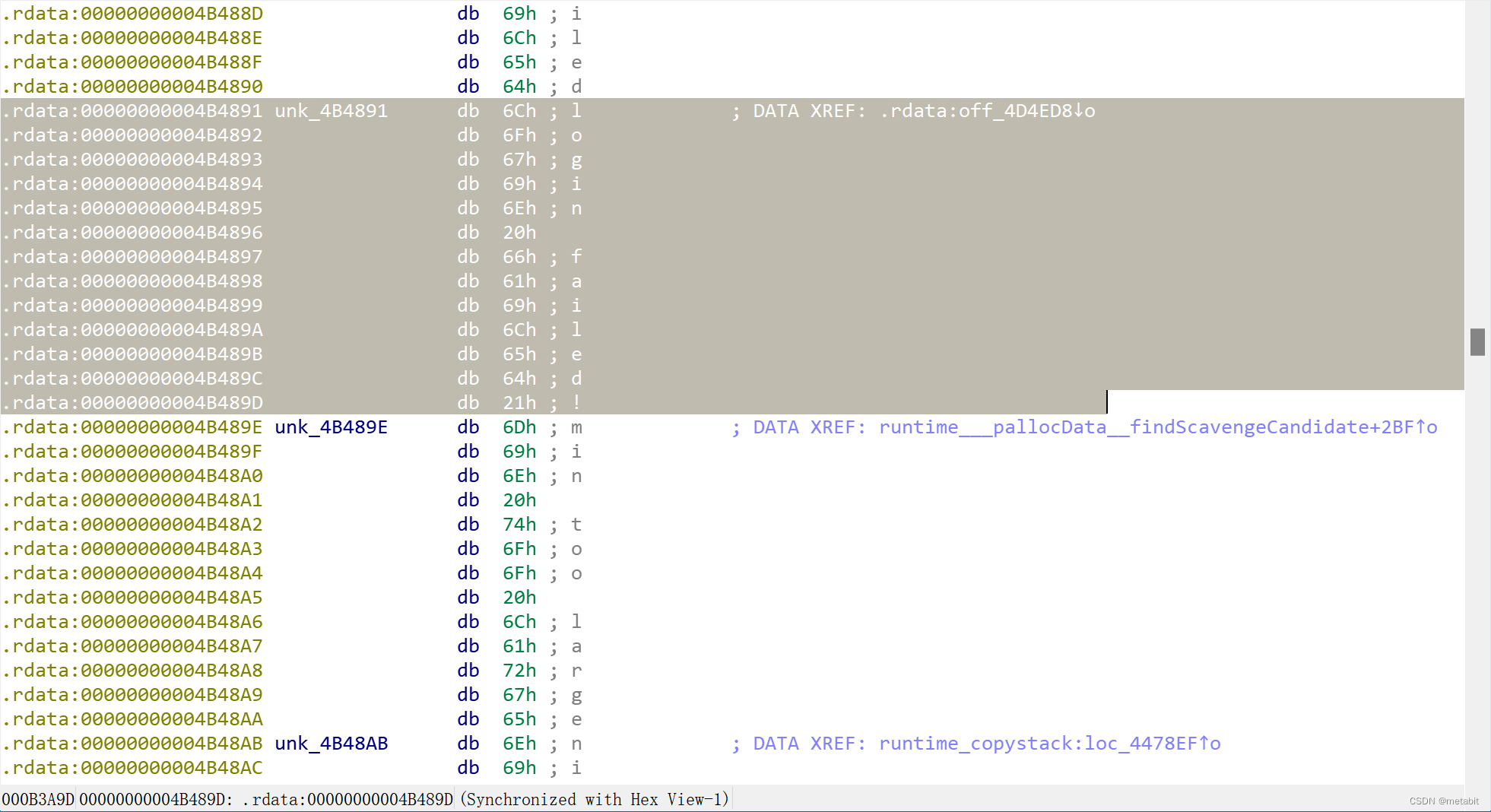Click address .rdata:00000000004B4890
The height and width of the screenshot is (812, 1491).
coord(132,87)
